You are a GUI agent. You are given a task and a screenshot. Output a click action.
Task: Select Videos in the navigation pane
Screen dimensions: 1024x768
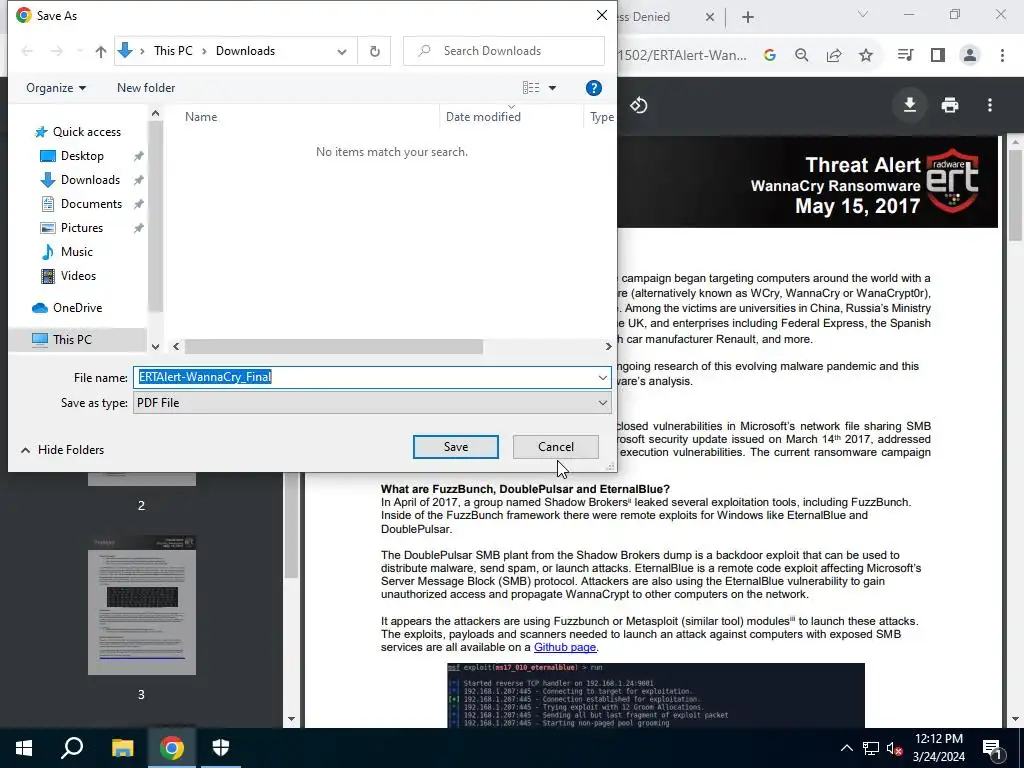[x=78, y=276]
